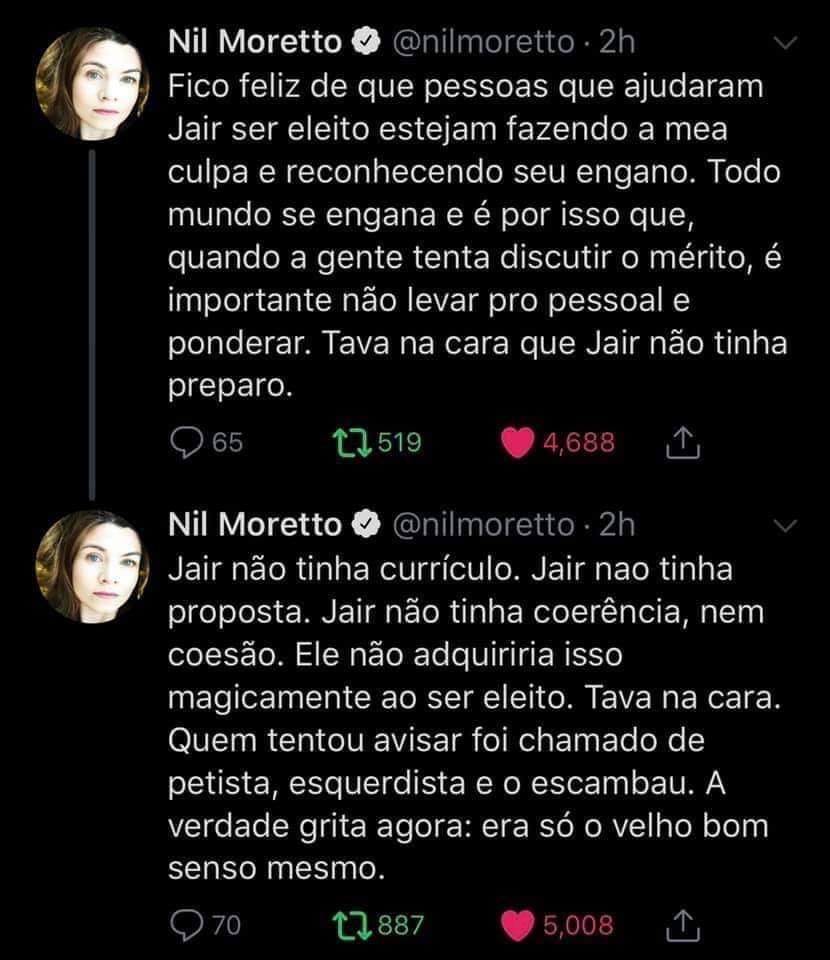Image resolution: width=830 pixels, height=960 pixels.
Task: Open the tweet starting "Jair não tinha currículo"
Action: tap(450, 713)
